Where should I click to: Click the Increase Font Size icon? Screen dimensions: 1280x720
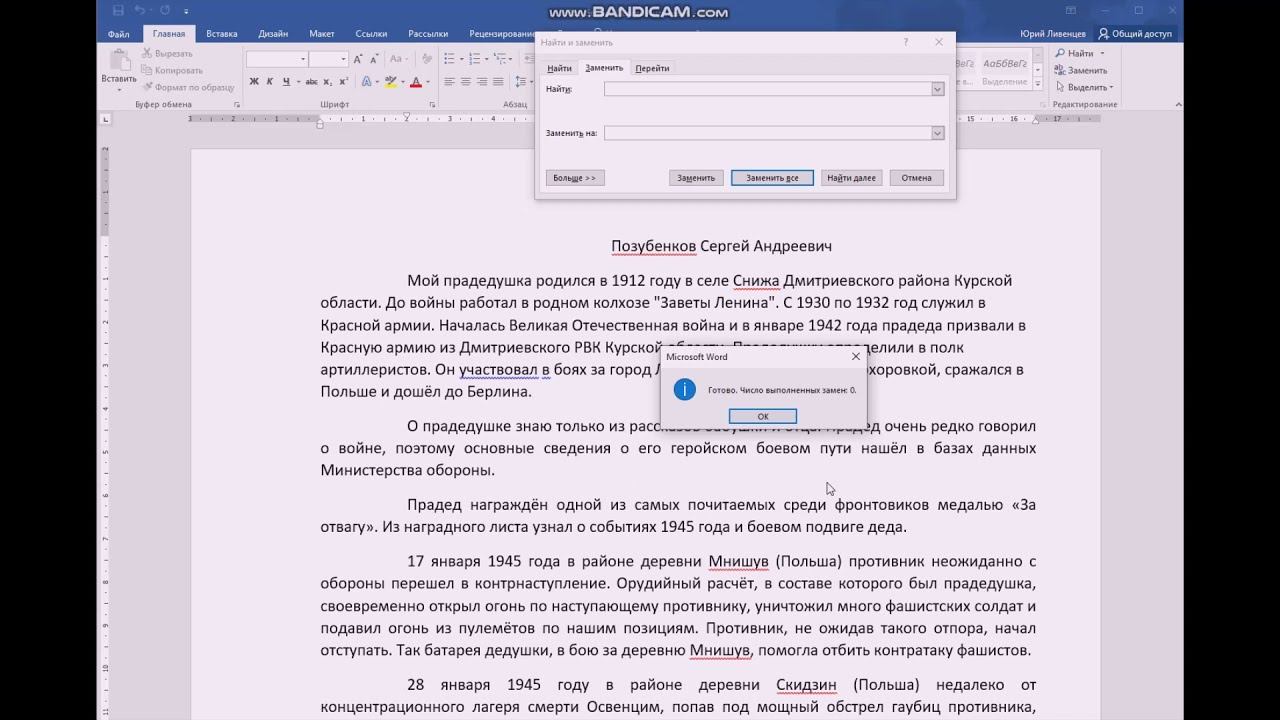pyautogui.click(x=358, y=59)
